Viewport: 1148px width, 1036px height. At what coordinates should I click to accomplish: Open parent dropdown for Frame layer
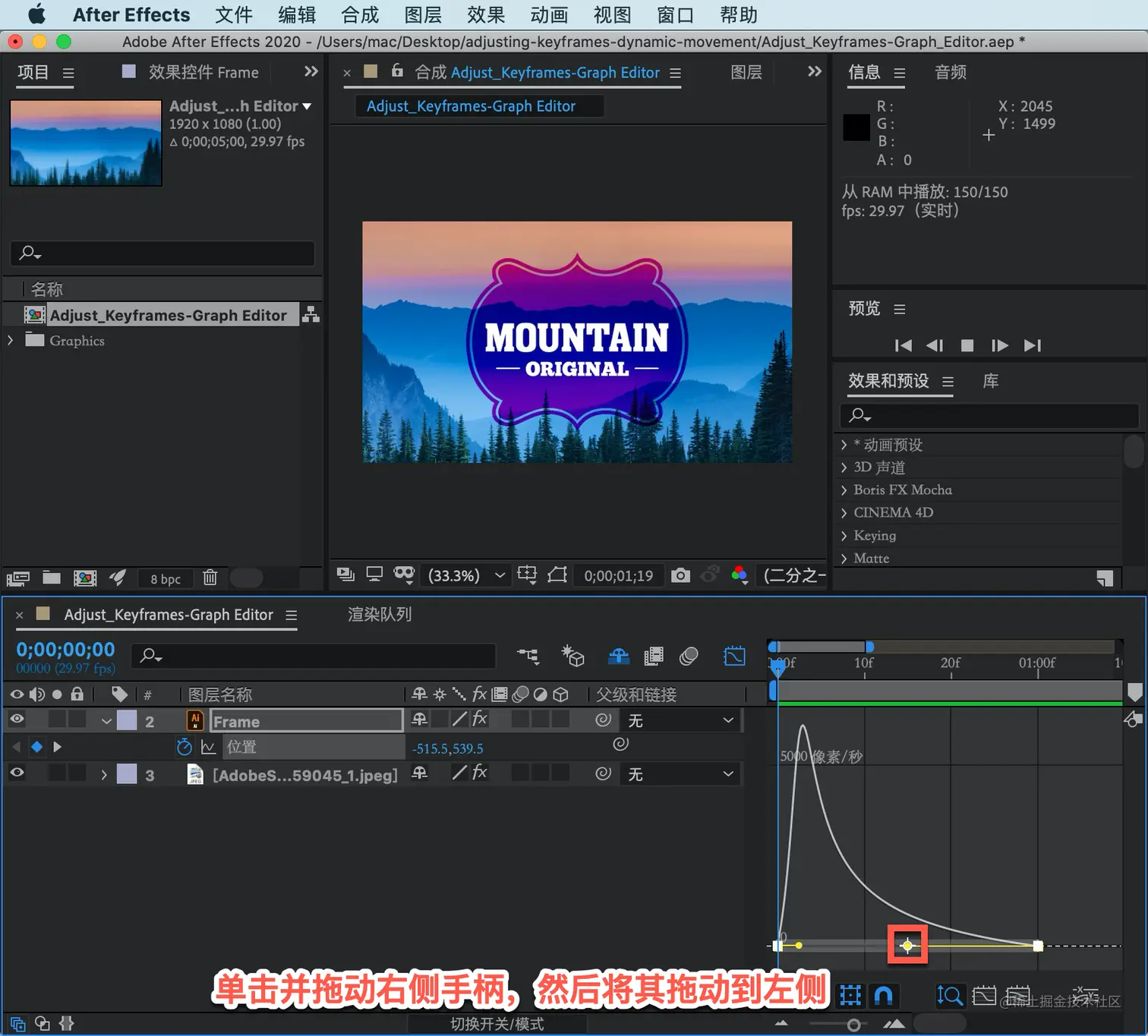(x=680, y=720)
